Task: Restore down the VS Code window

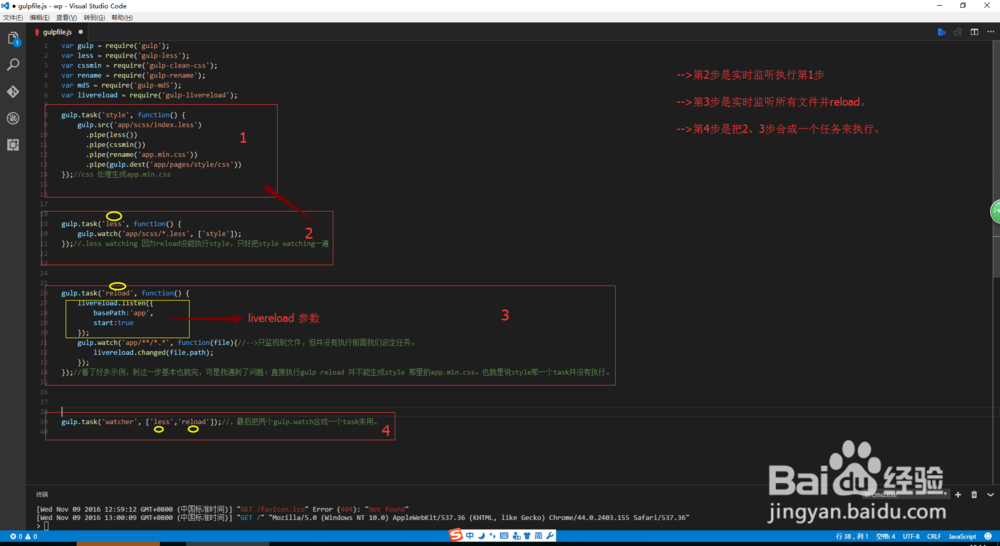Action: (x=963, y=6)
